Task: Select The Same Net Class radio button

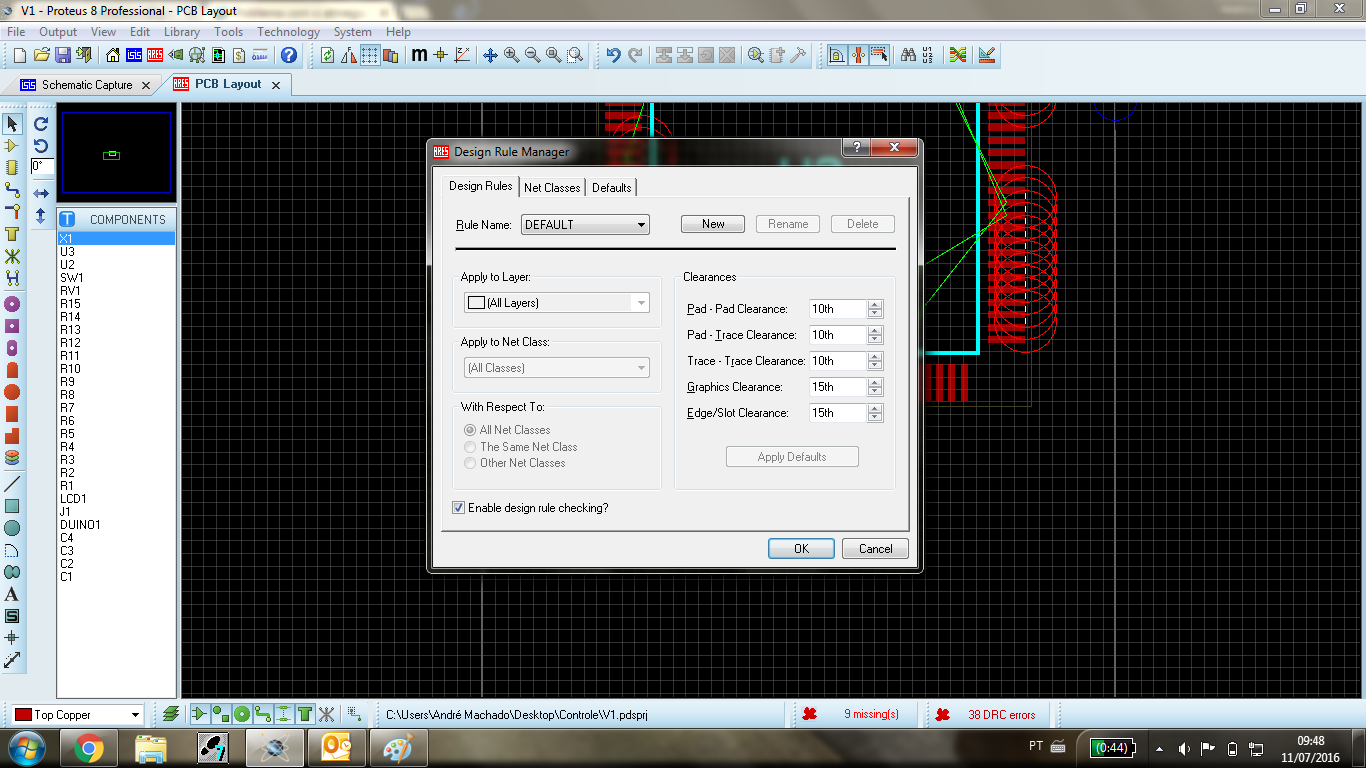Action: [470, 447]
